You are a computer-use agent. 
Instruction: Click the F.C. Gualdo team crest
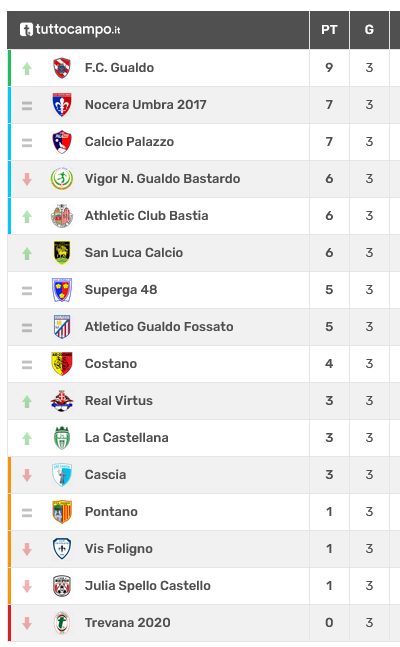coord(62,68)
